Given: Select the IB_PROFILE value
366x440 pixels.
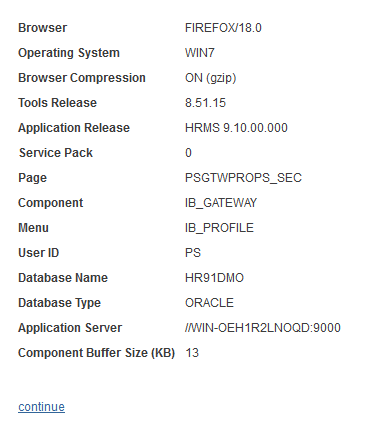Looking at the screenshot, I should [x=219, y=228].
